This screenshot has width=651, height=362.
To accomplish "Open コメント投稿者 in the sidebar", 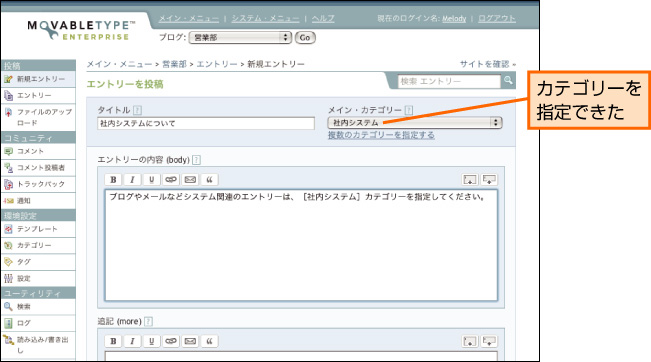I will (38, 168).
